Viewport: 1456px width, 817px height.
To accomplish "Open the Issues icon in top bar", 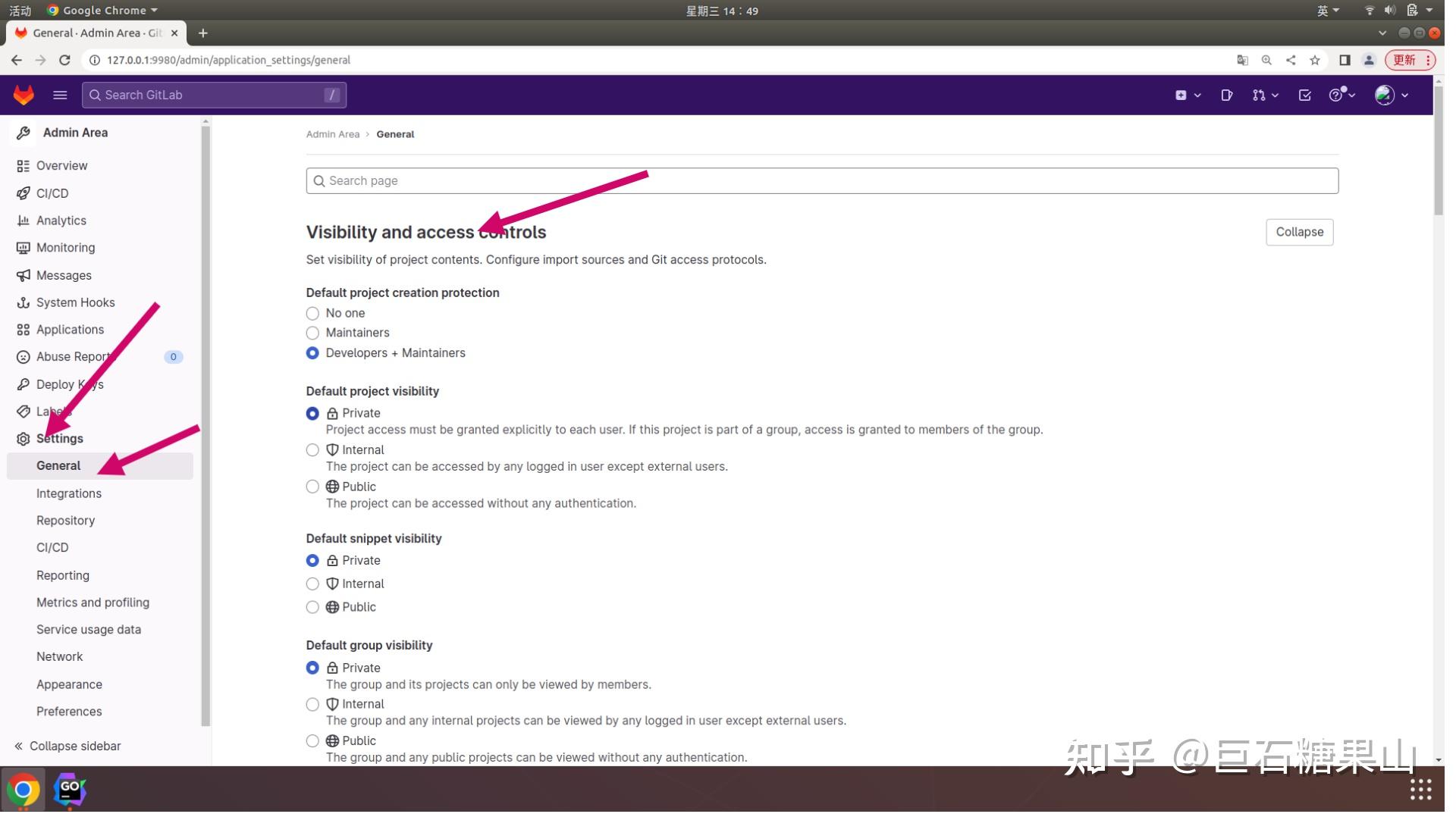I will (1227, 95).
